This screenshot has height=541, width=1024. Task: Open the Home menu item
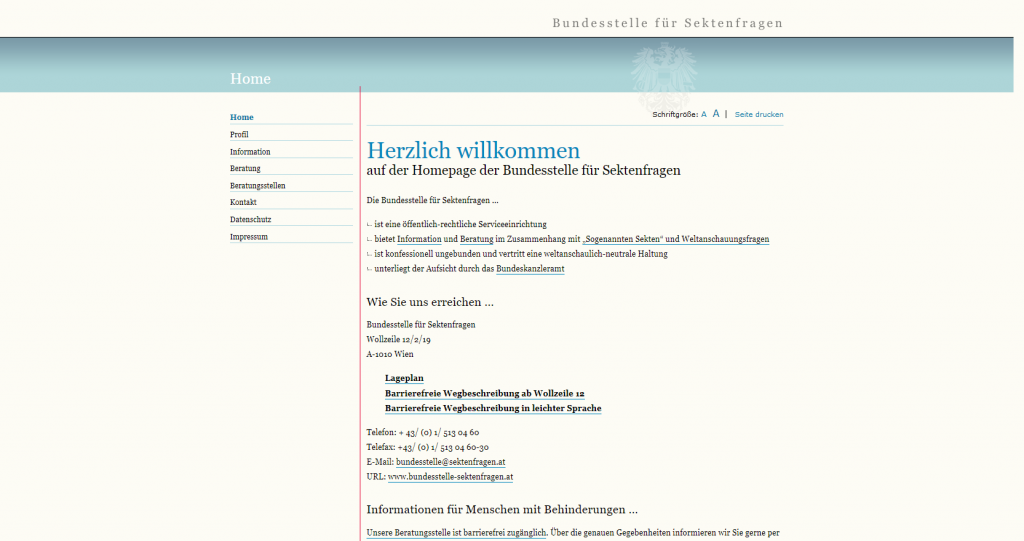(x=242, y=118)
